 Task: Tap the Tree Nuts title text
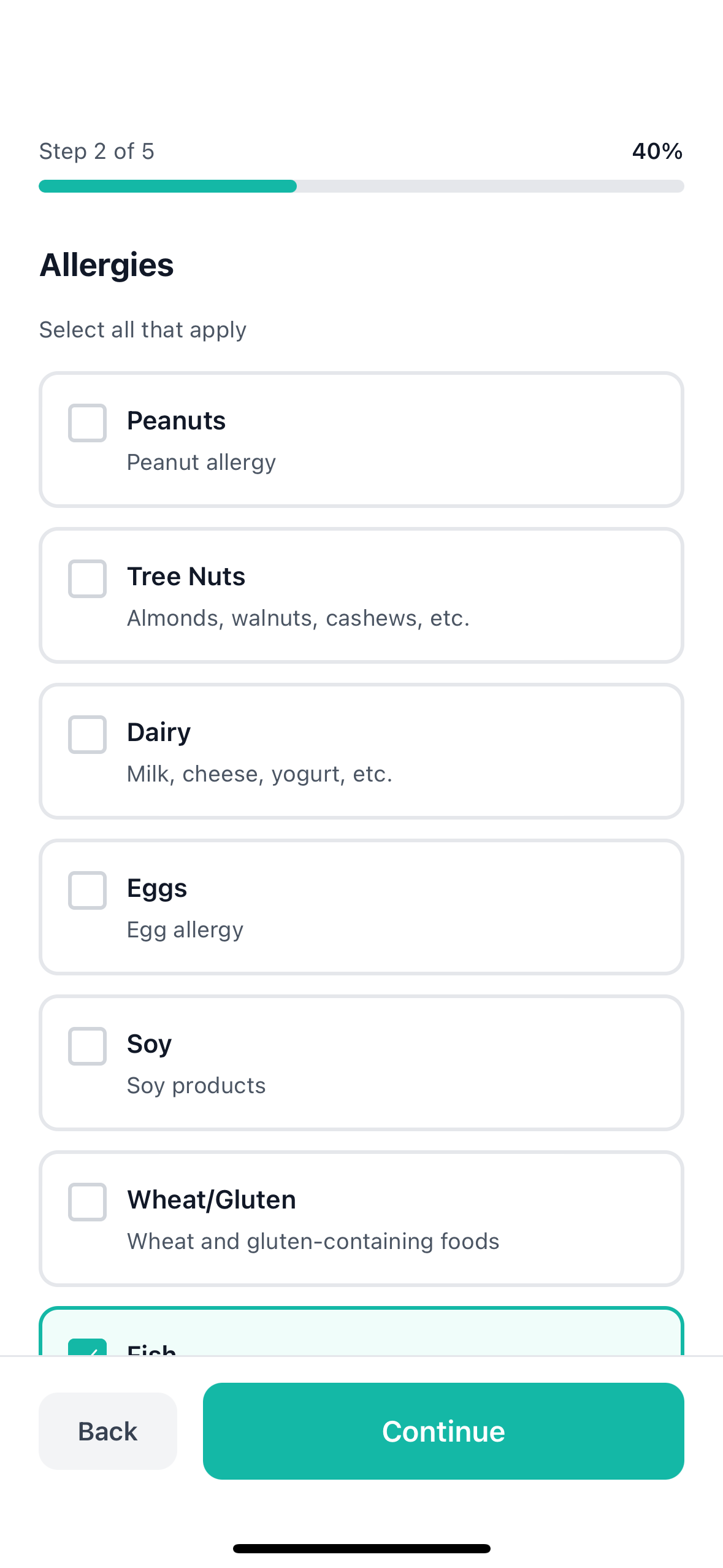coord(186,577)
